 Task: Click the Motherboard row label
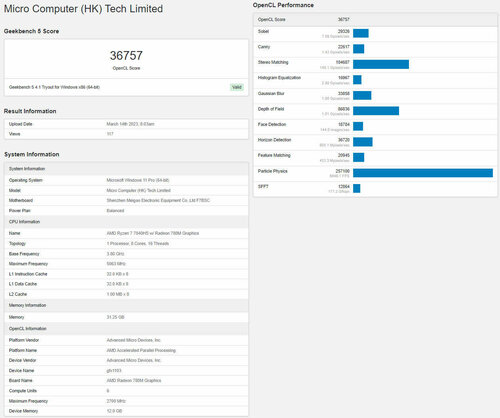(21, 200)
